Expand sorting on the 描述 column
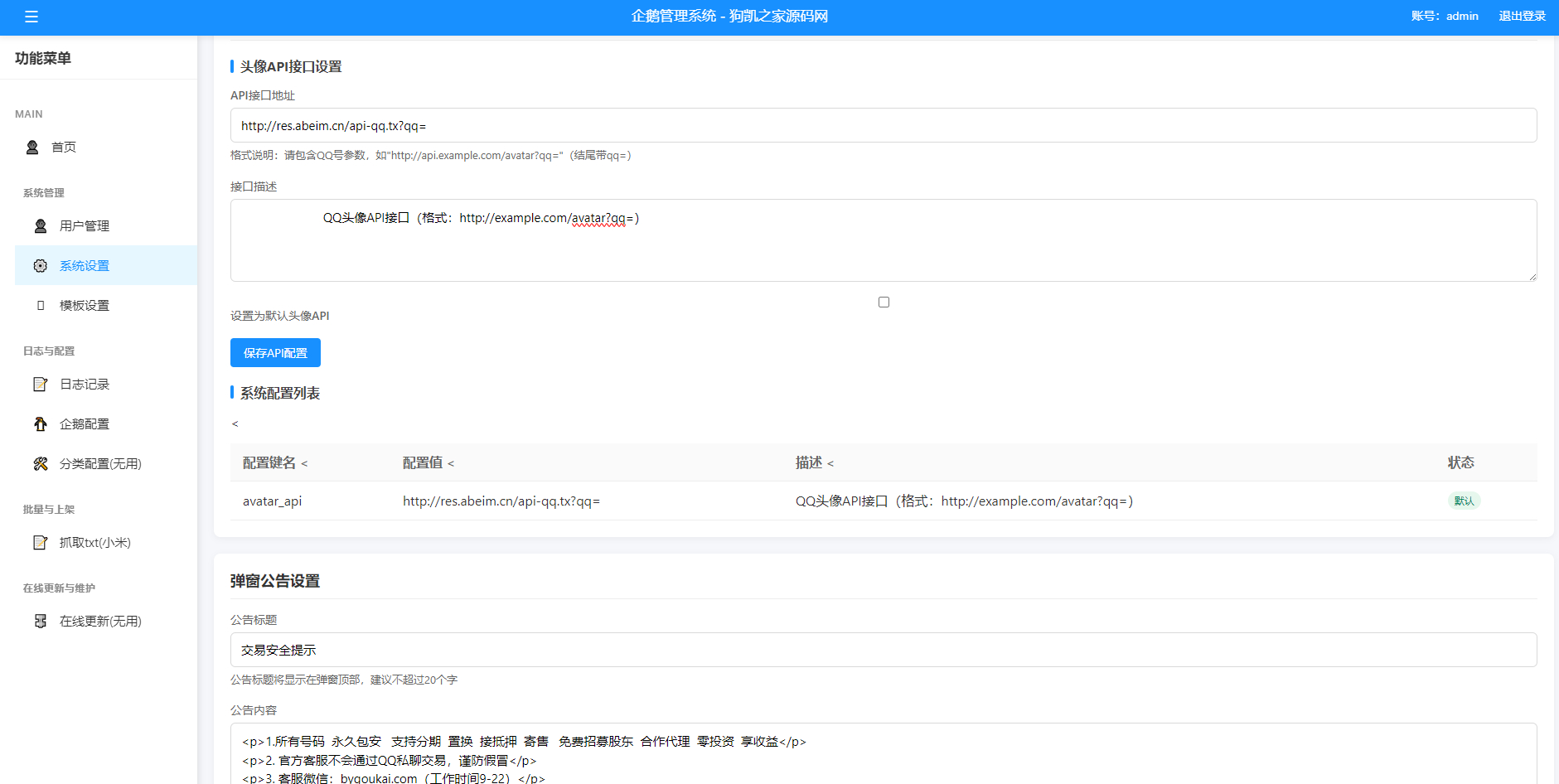 pyautogui.click(x=830, y=463)
